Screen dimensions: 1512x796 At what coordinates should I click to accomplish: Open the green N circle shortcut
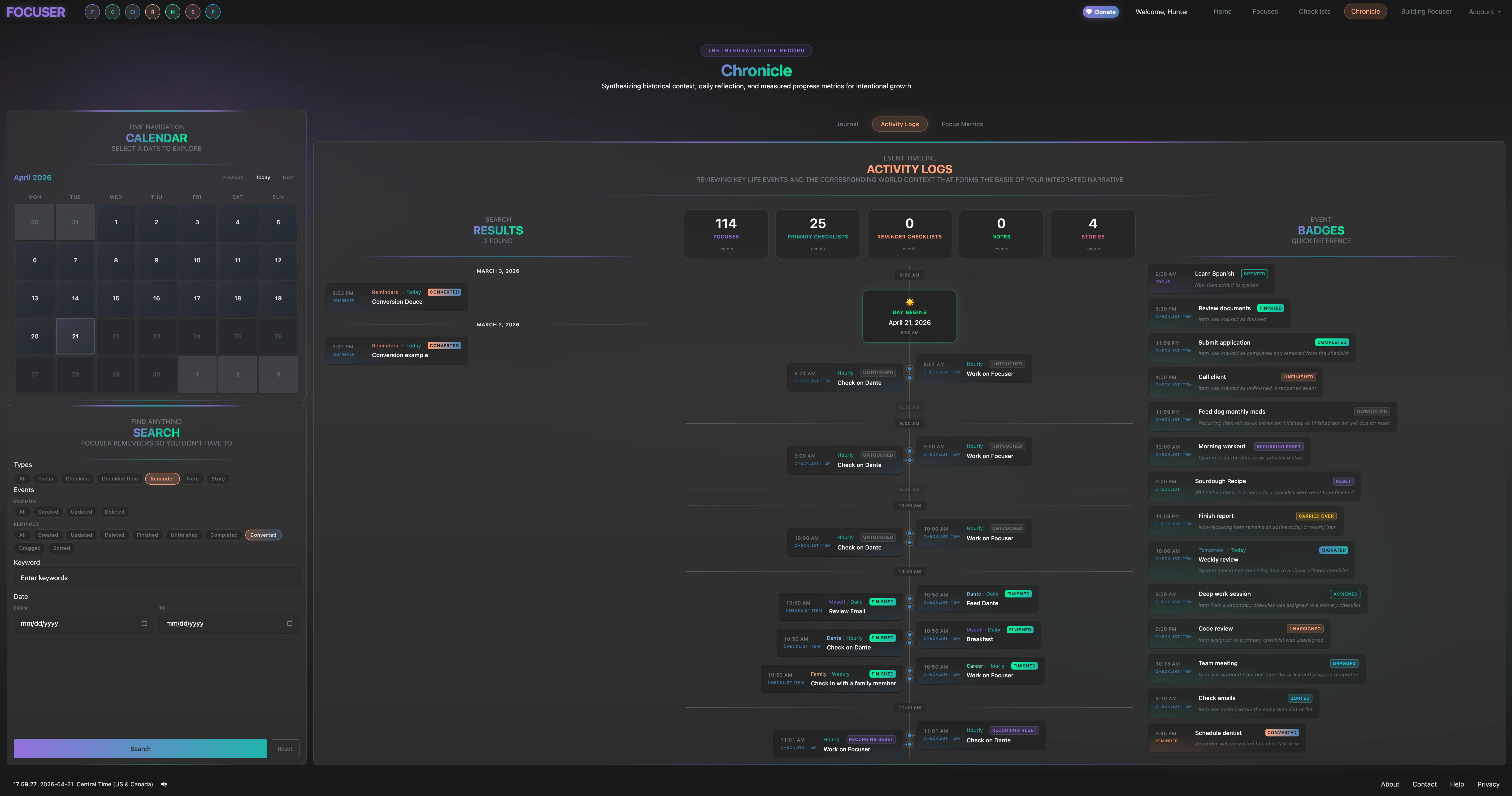pos(173,12)
